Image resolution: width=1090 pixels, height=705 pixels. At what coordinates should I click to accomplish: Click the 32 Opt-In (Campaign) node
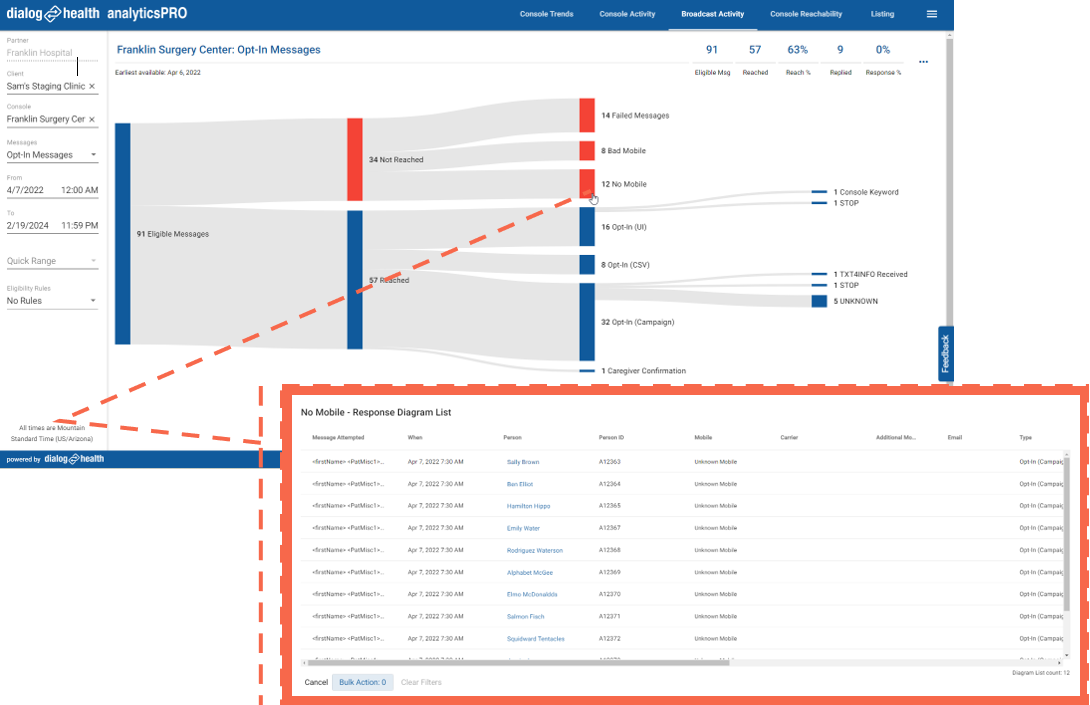click(587, 322)
